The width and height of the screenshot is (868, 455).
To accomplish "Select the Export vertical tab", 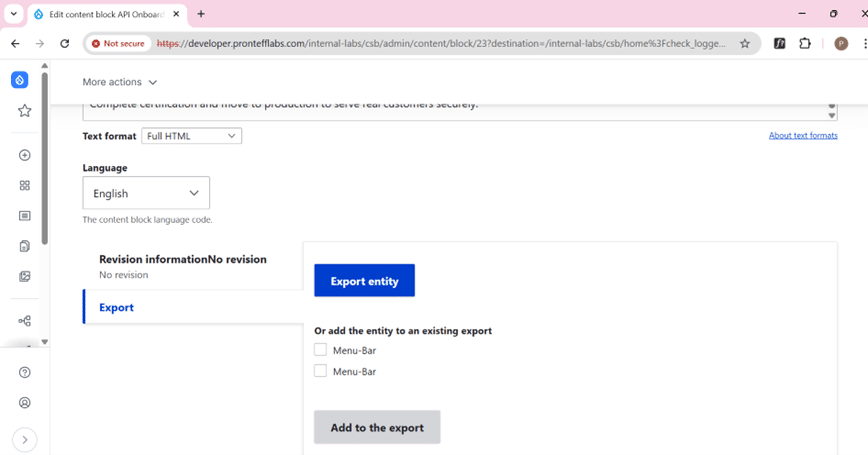I will [116, 308].
